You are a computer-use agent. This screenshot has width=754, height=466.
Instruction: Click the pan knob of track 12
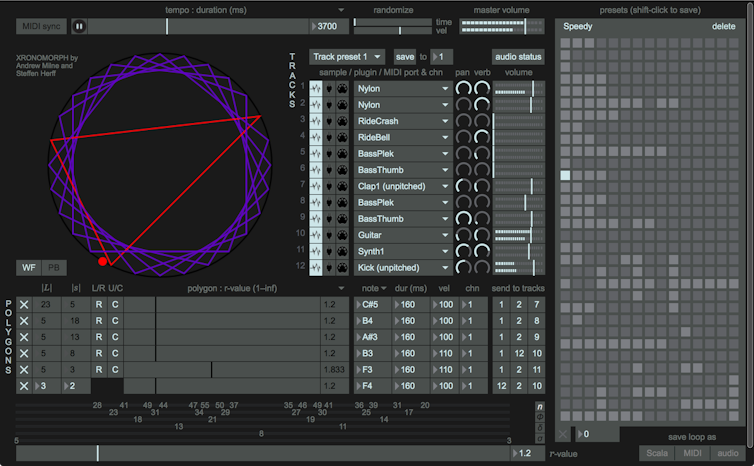[x=464, y=267]
